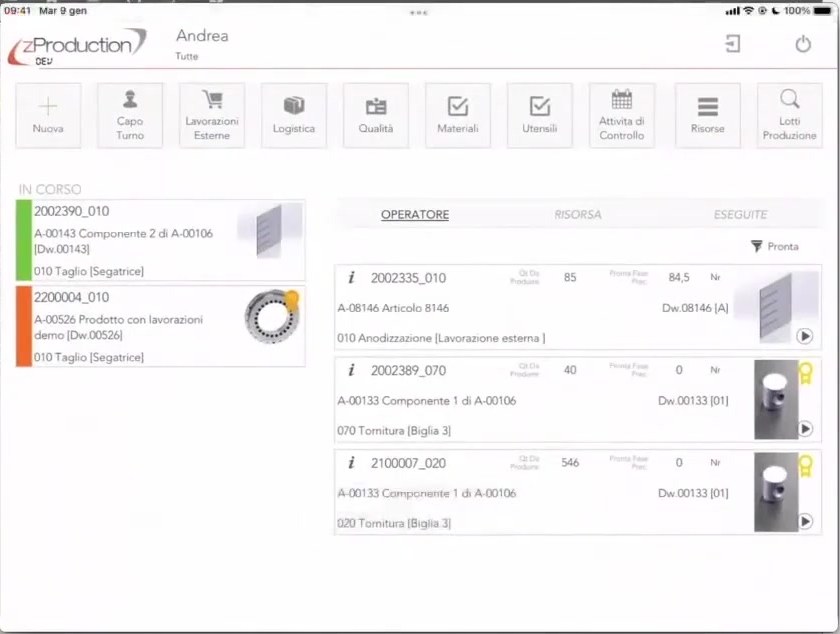The image size is (840, 634).
Task: Click 010 Anodizzazione [Lavorazione esterna]
Action: click(x=441, y=338)
